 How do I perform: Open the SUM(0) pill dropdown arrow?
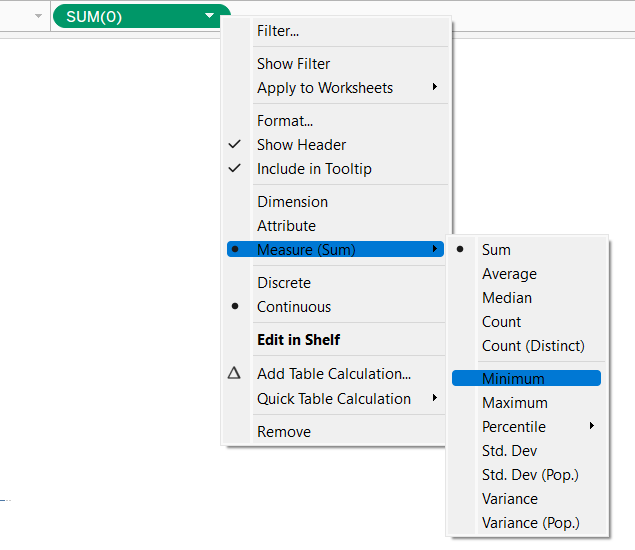click(x=209, y=16)
